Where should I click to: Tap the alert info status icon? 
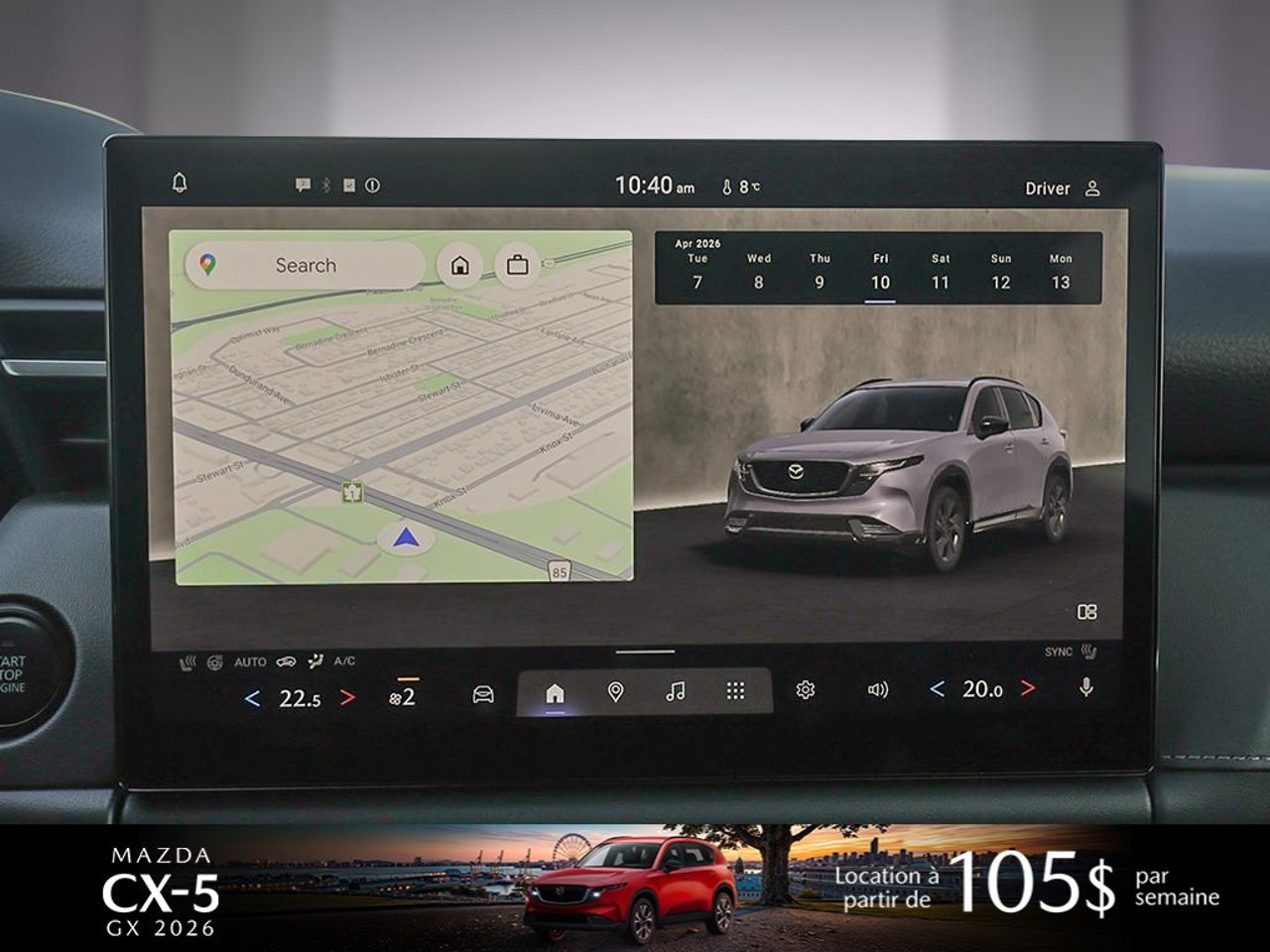pos(372,185)
